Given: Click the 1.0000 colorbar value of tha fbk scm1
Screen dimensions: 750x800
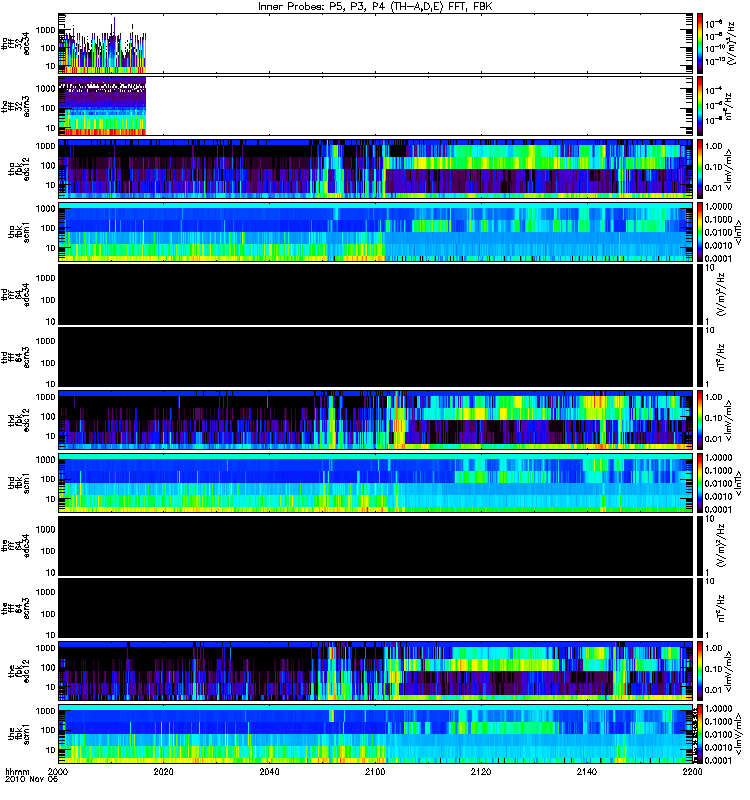Looking at the screenshot, I should pos(718,206).
